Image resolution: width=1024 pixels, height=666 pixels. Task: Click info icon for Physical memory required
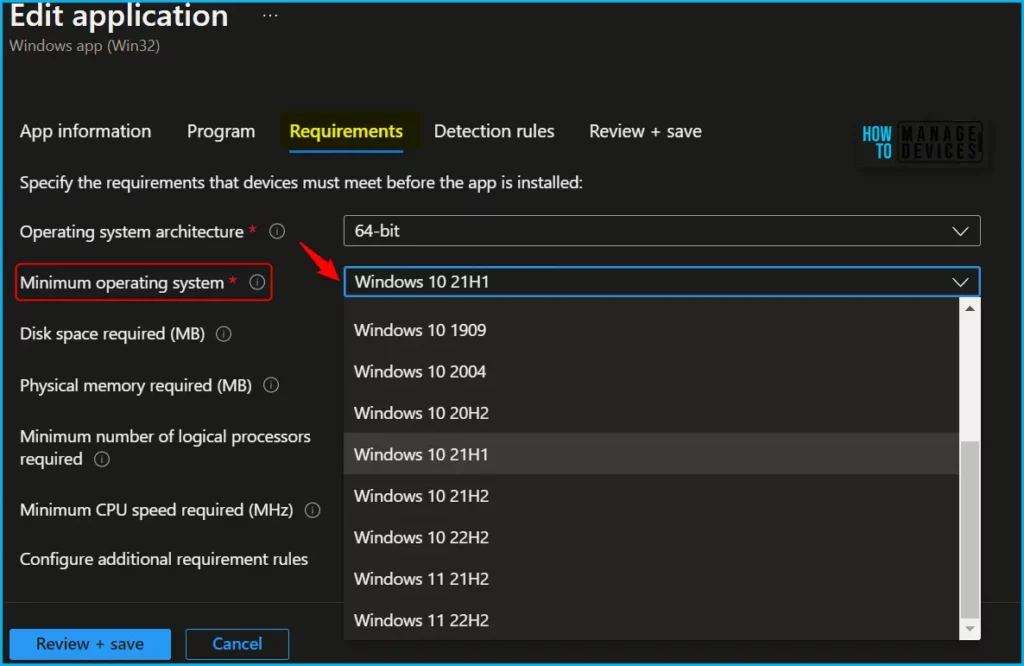click(x=271, y=385)
